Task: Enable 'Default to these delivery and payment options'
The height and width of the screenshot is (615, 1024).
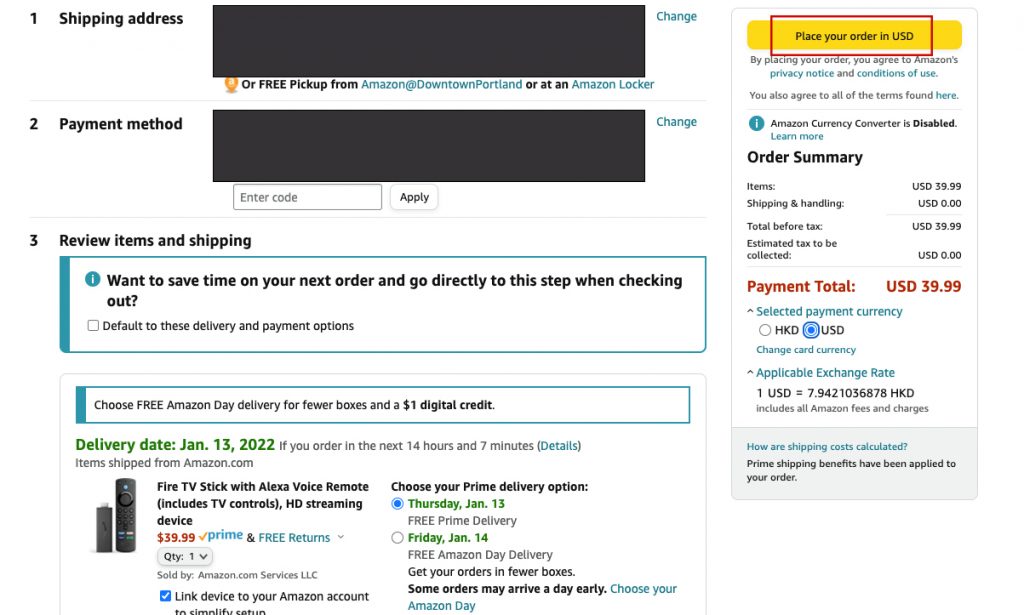Action: point(93,325)
